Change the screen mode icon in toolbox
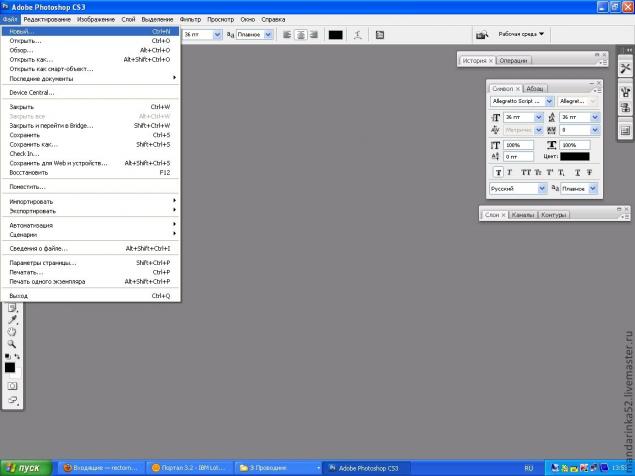Image resolution: width=635 pixels, height=476 pixels. pos(13,400)
